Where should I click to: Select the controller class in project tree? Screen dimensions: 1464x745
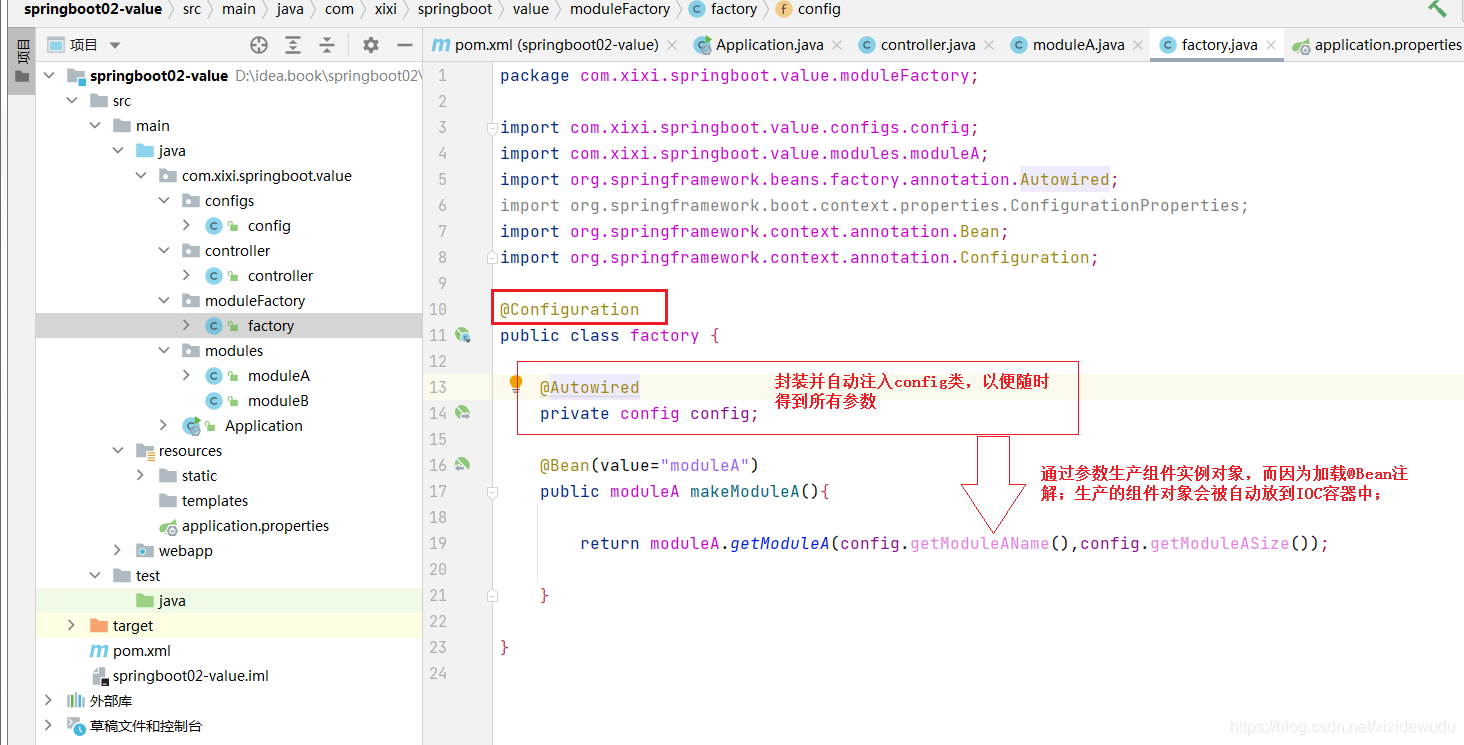pyautogui.click(x=280, y=276)
